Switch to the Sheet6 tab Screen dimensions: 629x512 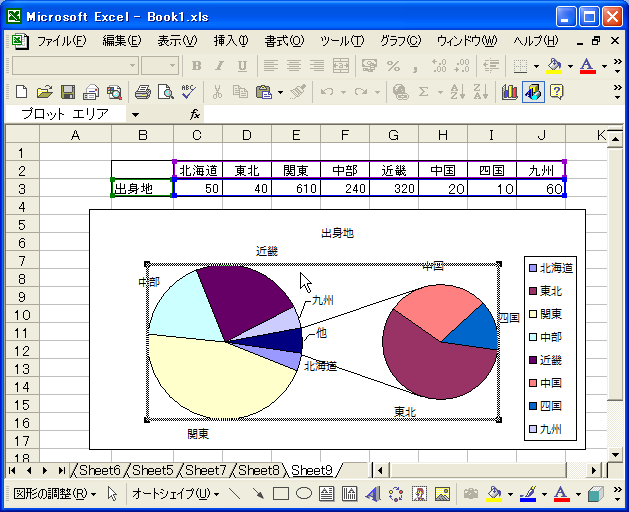click(x=99, y=470)
